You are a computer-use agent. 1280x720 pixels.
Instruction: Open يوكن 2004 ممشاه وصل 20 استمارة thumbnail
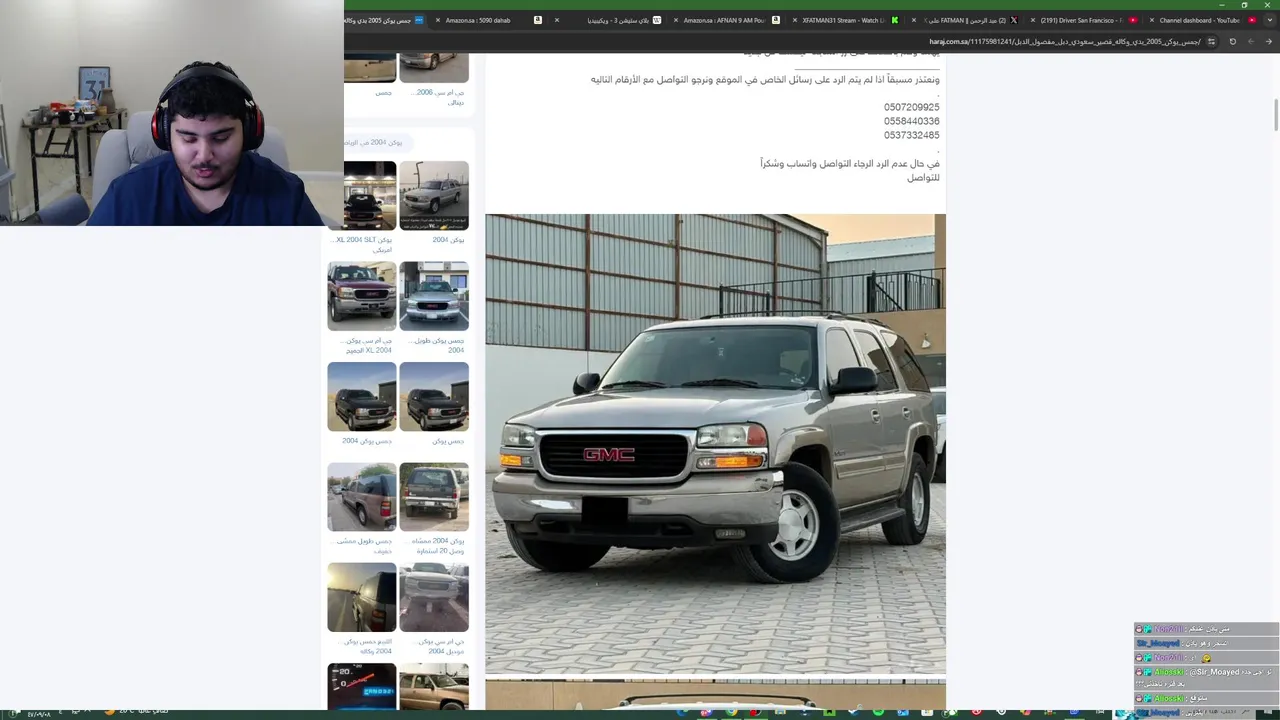point(434,497)
